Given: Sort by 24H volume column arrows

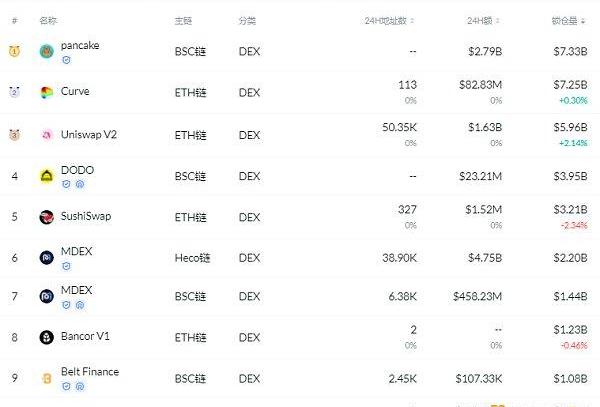Looking at the screenshot, I should (497, 21).
